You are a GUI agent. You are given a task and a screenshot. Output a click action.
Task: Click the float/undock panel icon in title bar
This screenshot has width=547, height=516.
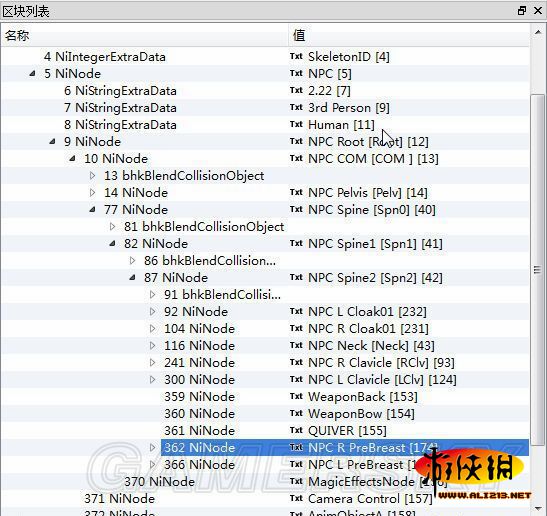[522, 11]
